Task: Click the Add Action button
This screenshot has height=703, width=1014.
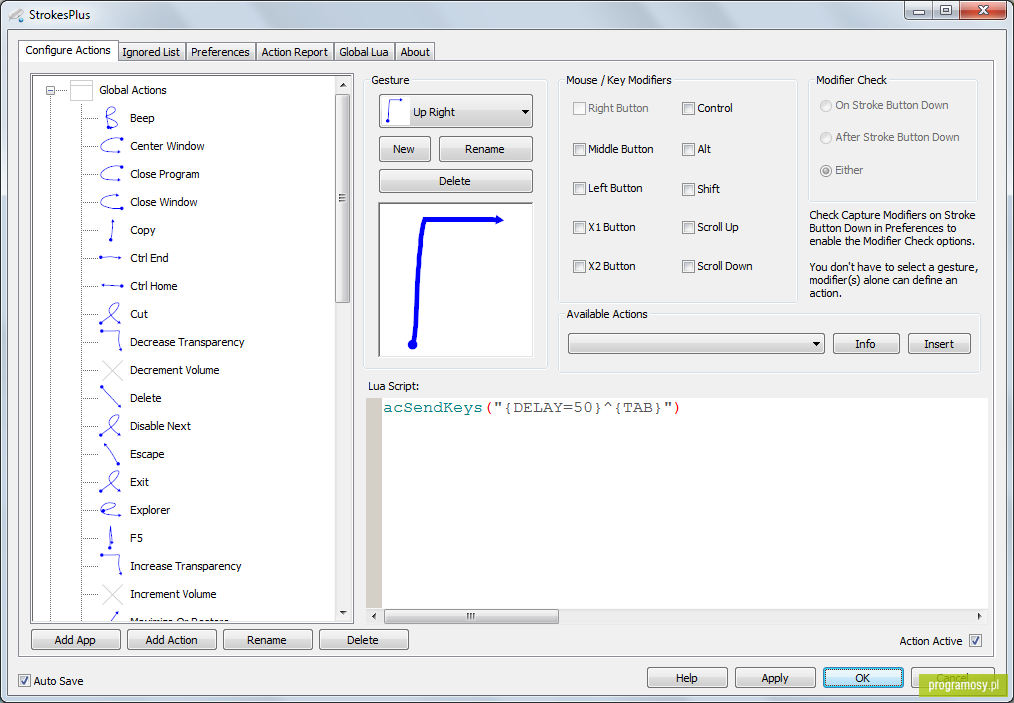Action: click(171, 640)
